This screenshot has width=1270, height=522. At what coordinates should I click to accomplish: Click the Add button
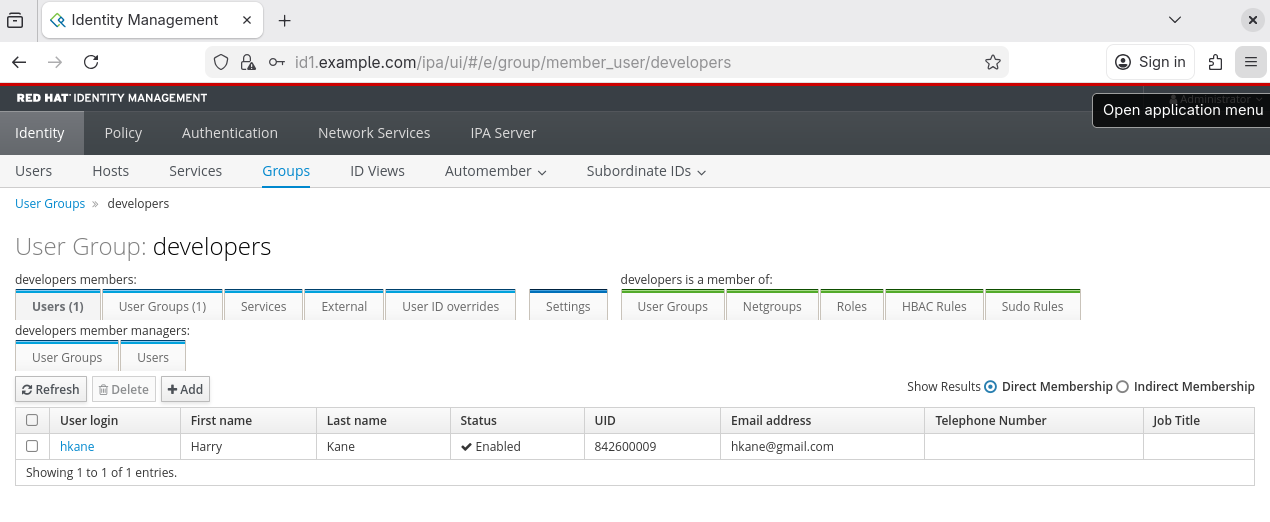[x=185, y=389]
